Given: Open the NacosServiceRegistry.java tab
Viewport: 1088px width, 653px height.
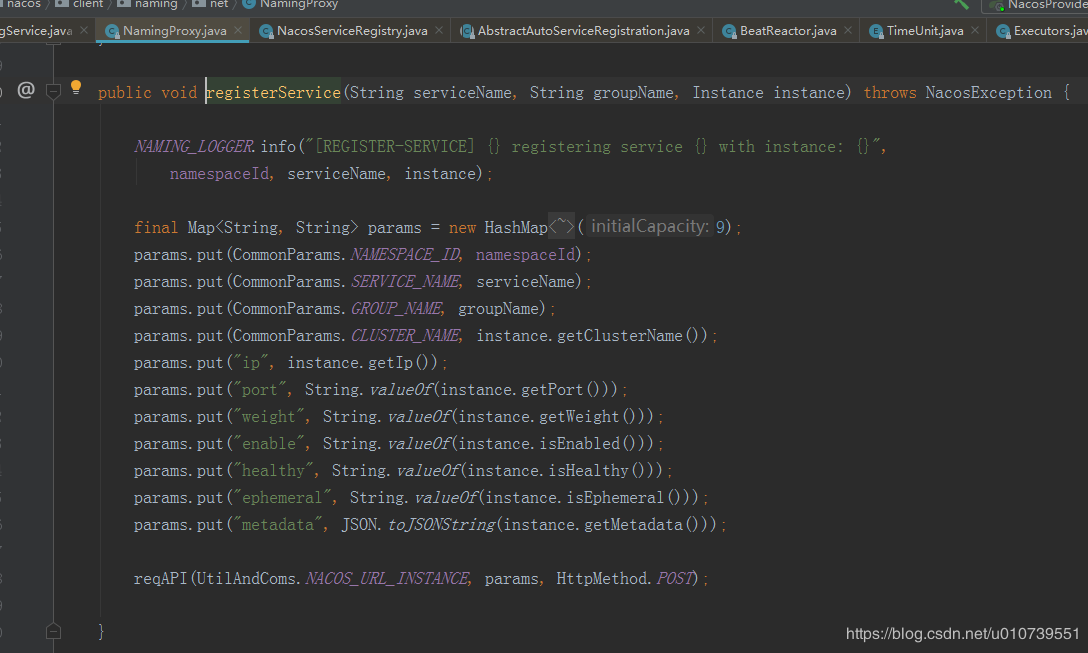Looking at the screenshot, I should click(352, 31).
